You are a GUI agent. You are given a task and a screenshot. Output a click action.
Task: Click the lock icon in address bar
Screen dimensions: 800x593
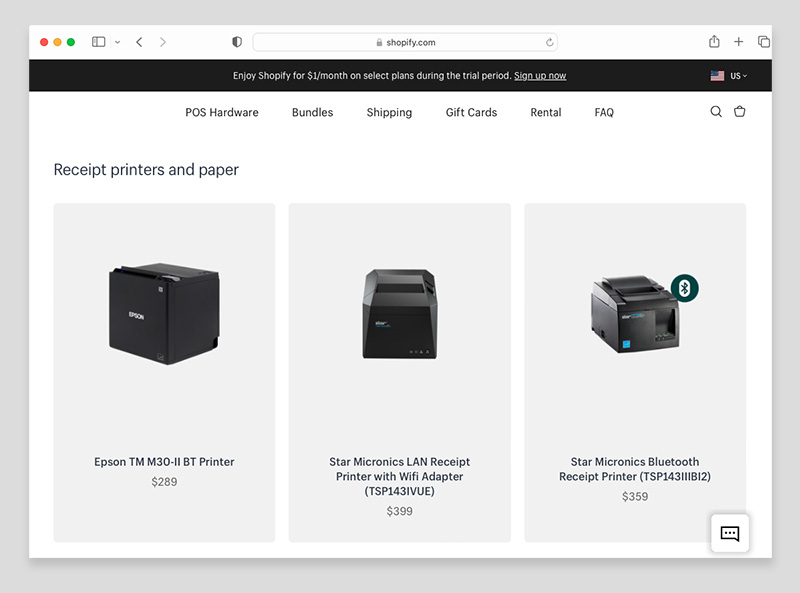[379, 42]
